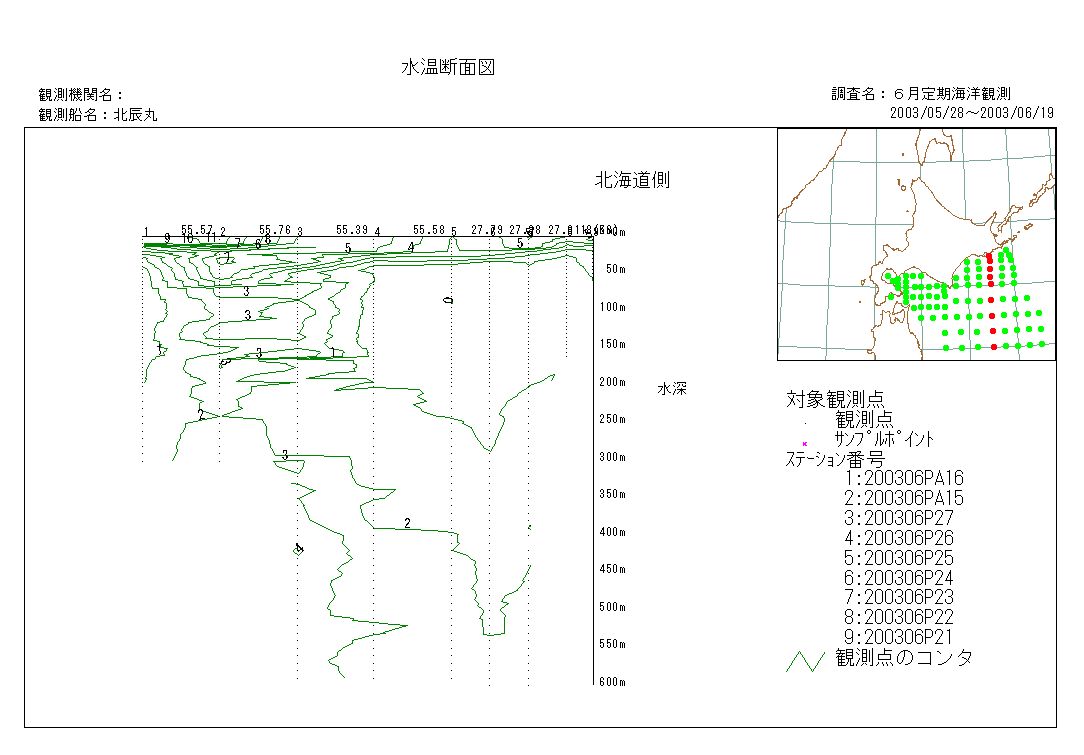
Task: Click the bottom red station dot on map
Action: tap(993, 346)
